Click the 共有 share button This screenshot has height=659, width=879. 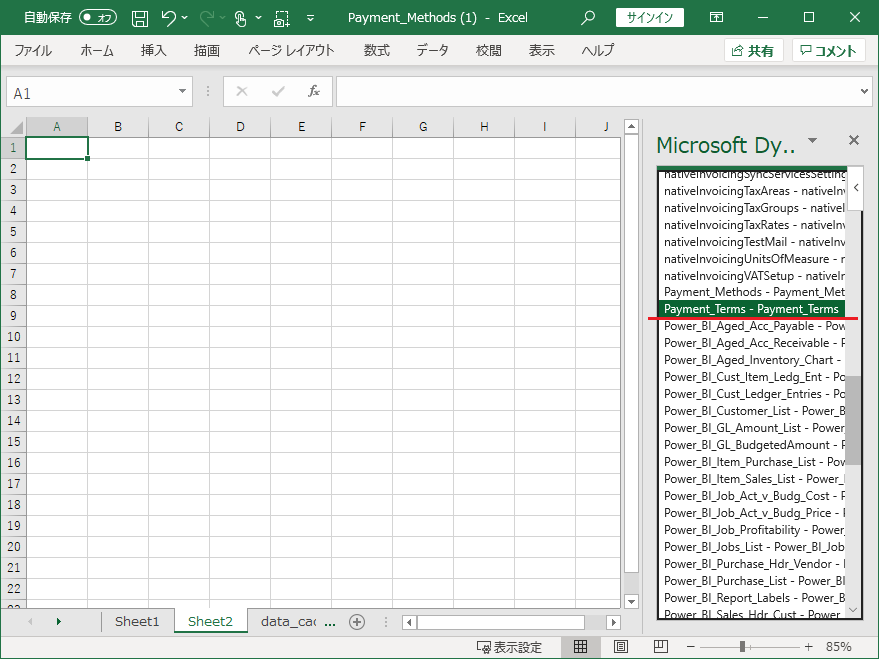click(753, 50)
